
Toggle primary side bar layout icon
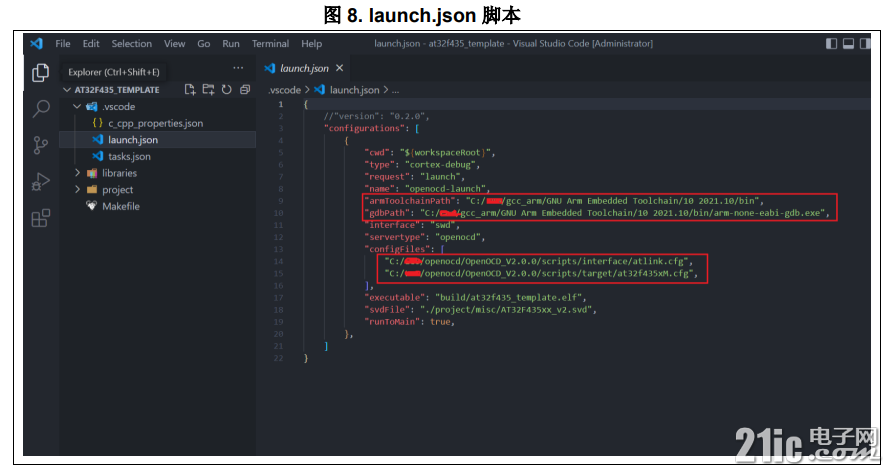coord(831,44)
